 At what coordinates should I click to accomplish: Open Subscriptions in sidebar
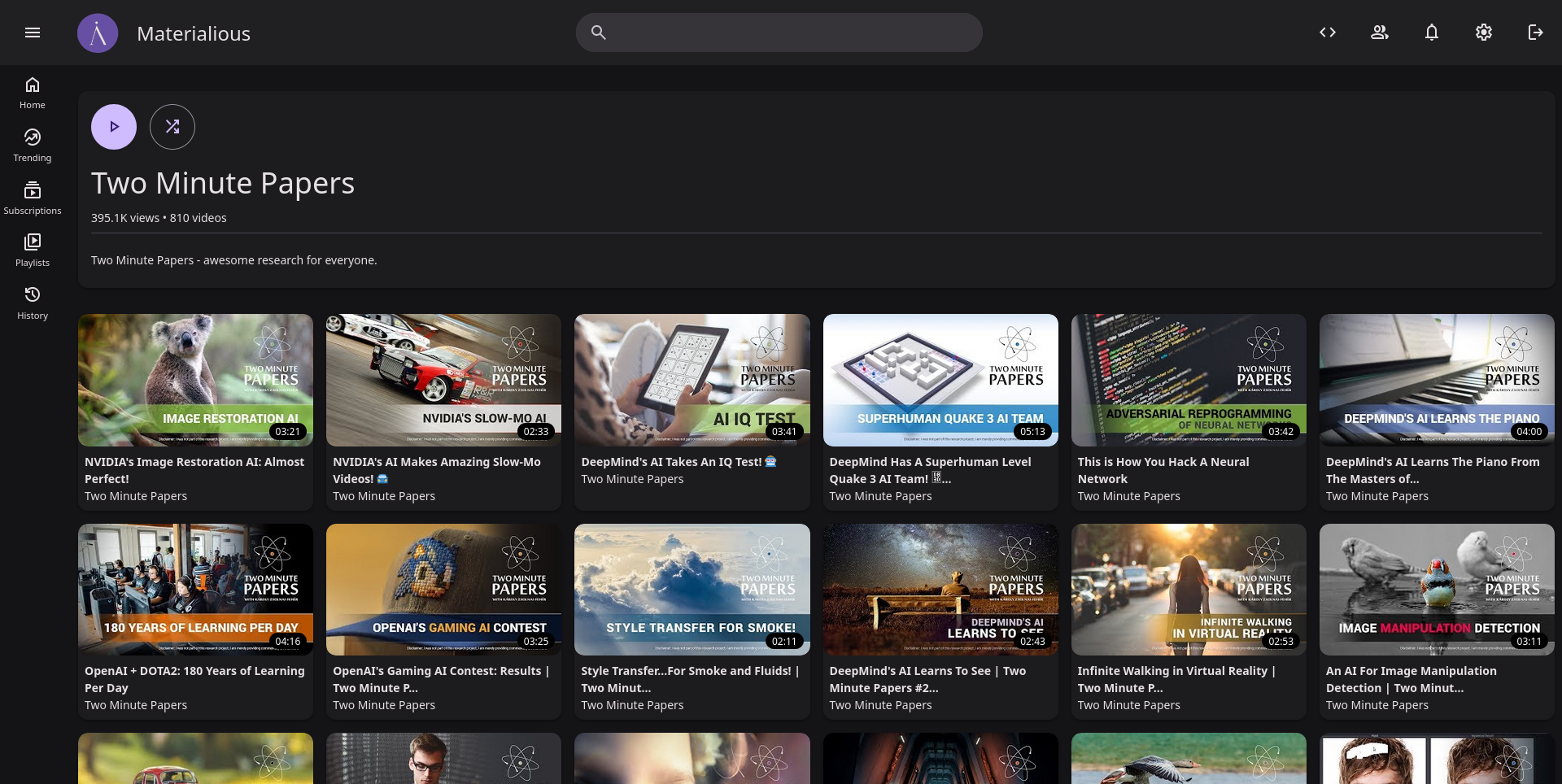pyautogui.click(x=33, y=198)
